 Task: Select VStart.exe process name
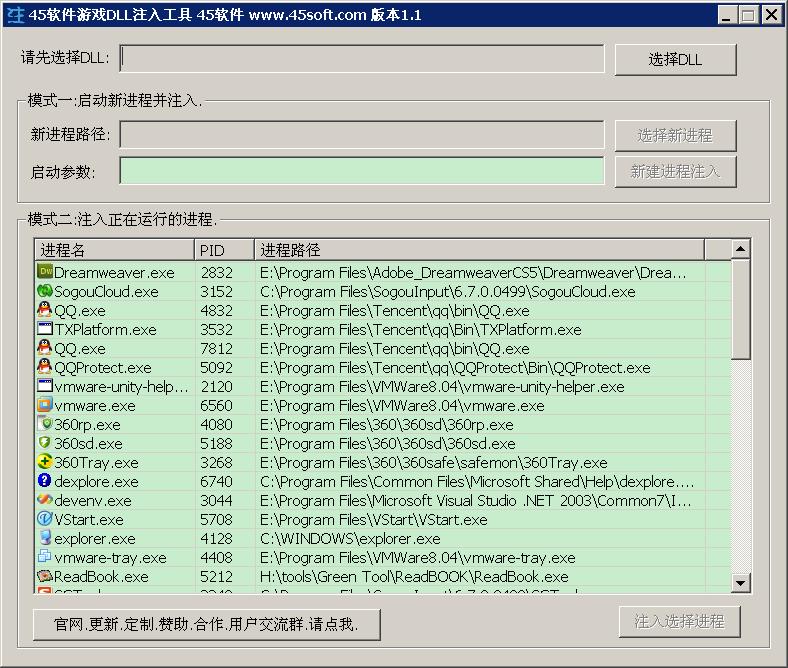pyautogui.click(x=89, y=520)
